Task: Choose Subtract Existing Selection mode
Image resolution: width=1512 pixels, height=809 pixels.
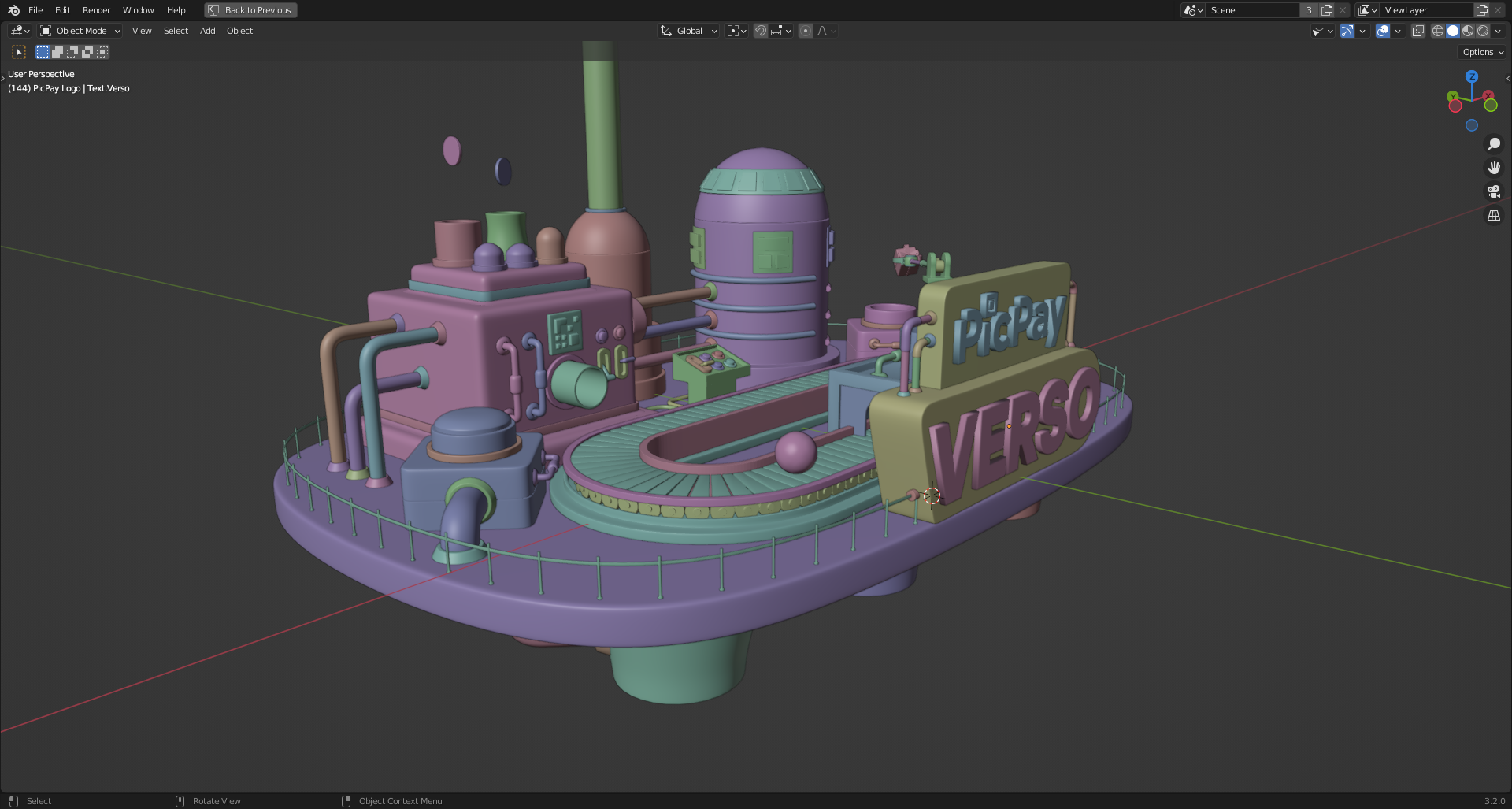Action: point(72,52)
